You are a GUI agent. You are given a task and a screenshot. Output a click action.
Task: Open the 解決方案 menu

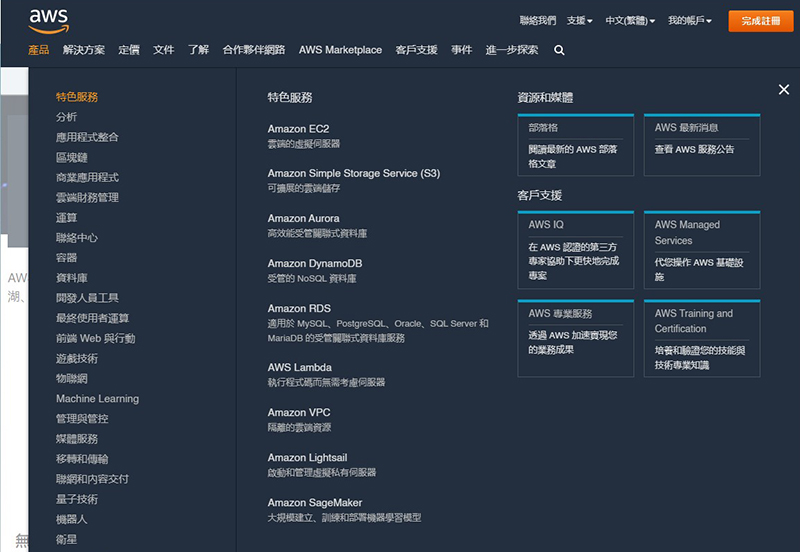coord(84,50)
